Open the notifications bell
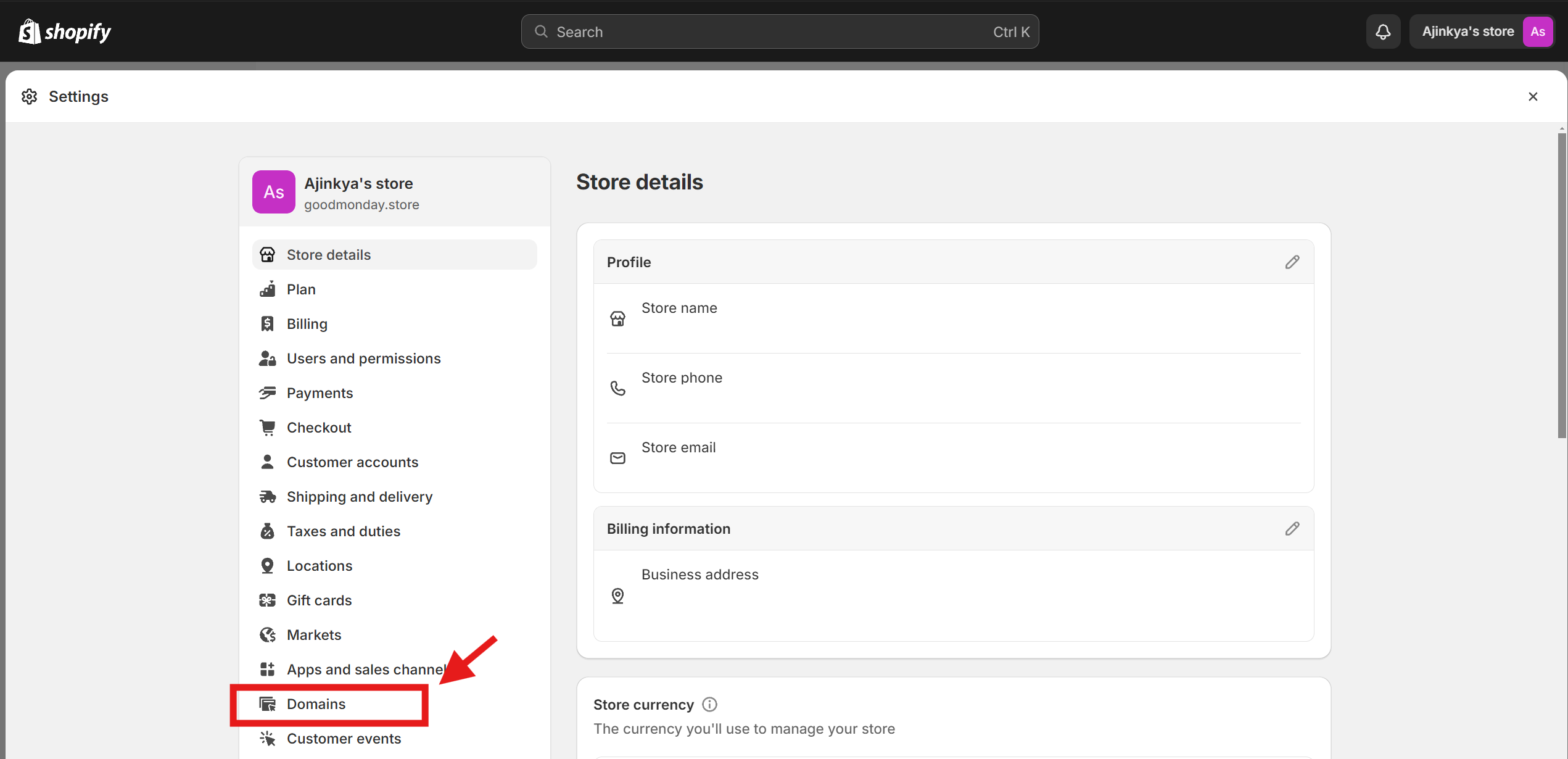Screen dimensions: 1568x759 click(1383, 31)
